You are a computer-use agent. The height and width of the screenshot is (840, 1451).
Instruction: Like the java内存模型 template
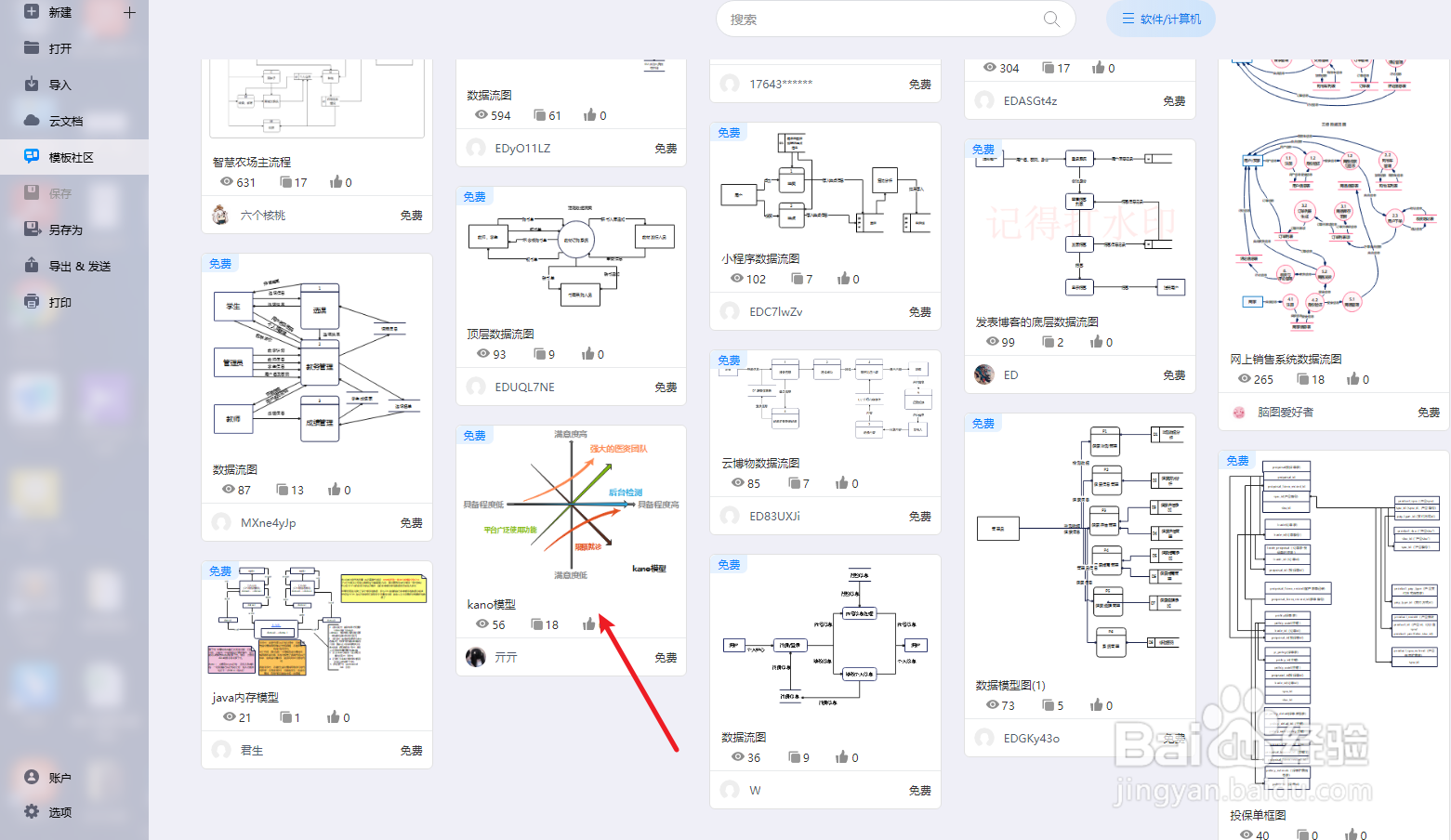pos(334,716)
